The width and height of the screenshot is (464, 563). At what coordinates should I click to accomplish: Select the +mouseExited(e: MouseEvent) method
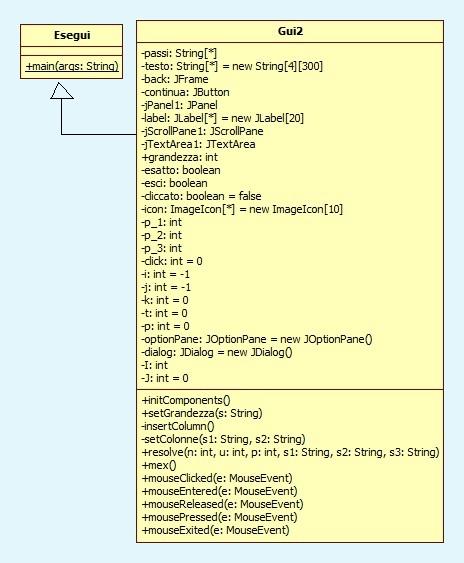point(216,530)
